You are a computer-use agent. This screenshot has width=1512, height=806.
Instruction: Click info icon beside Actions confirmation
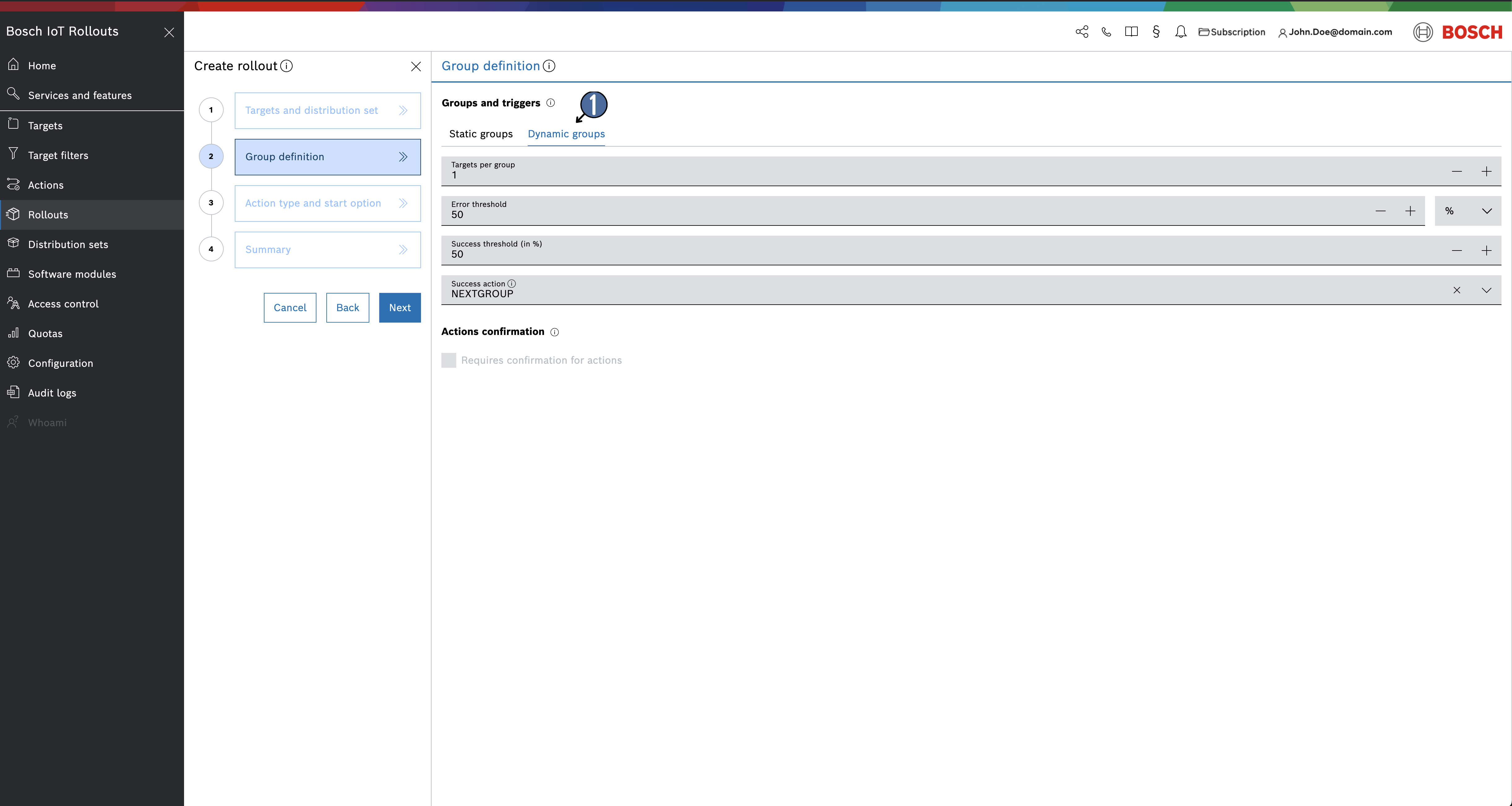click(555, 332)
